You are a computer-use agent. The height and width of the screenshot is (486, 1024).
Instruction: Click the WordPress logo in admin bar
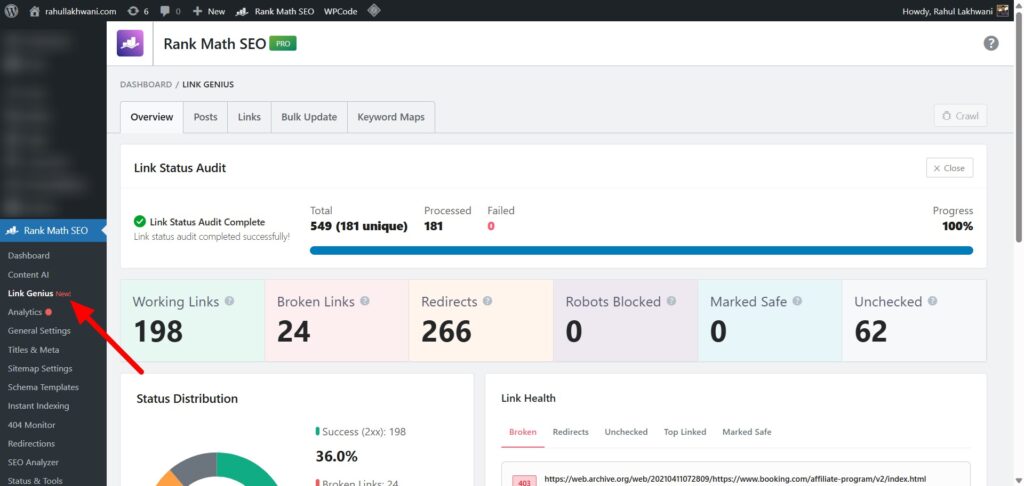tap(12, 11)
